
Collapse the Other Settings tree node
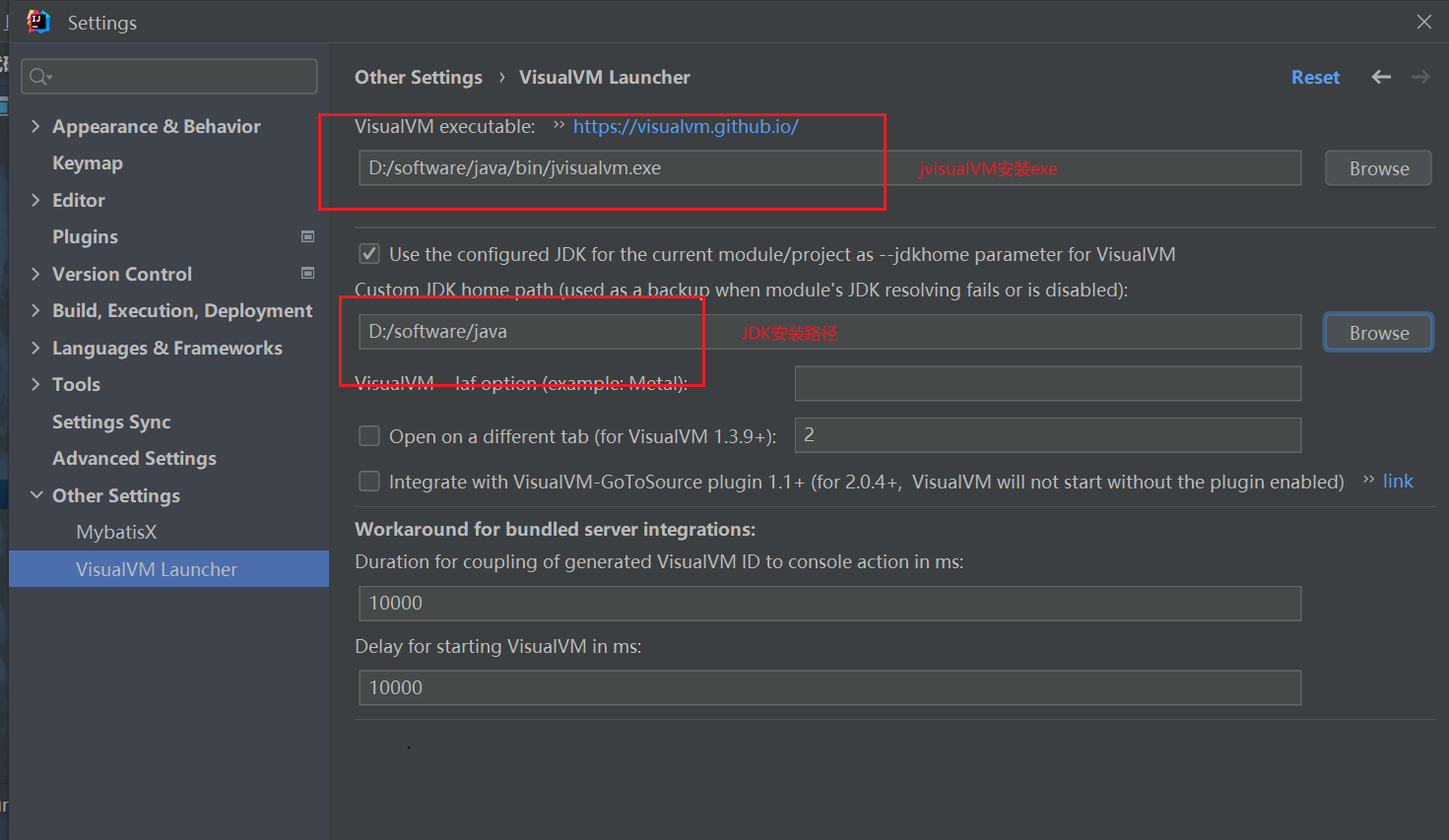(35, 495)
